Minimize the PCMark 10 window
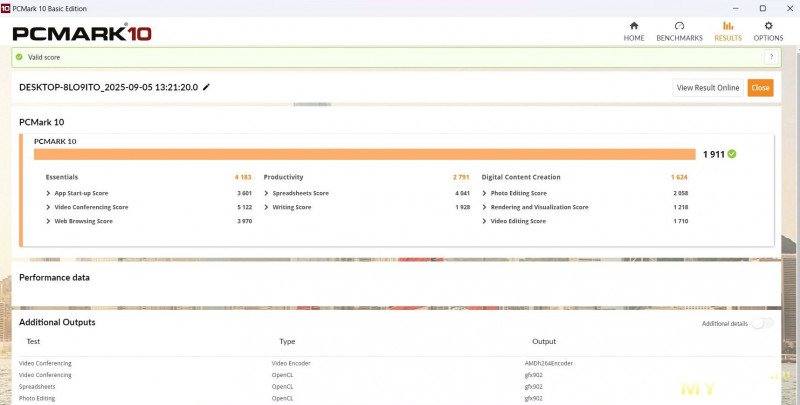Screen dimensions: 800x405 pyautogui.click(x=736, y=8)
